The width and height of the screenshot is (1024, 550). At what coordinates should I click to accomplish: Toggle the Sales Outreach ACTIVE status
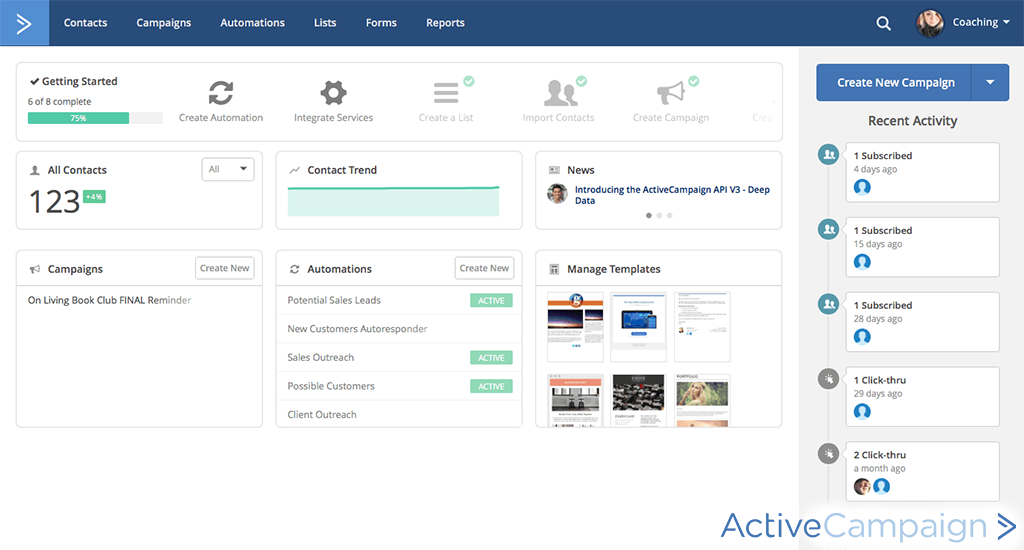(491, 358)
